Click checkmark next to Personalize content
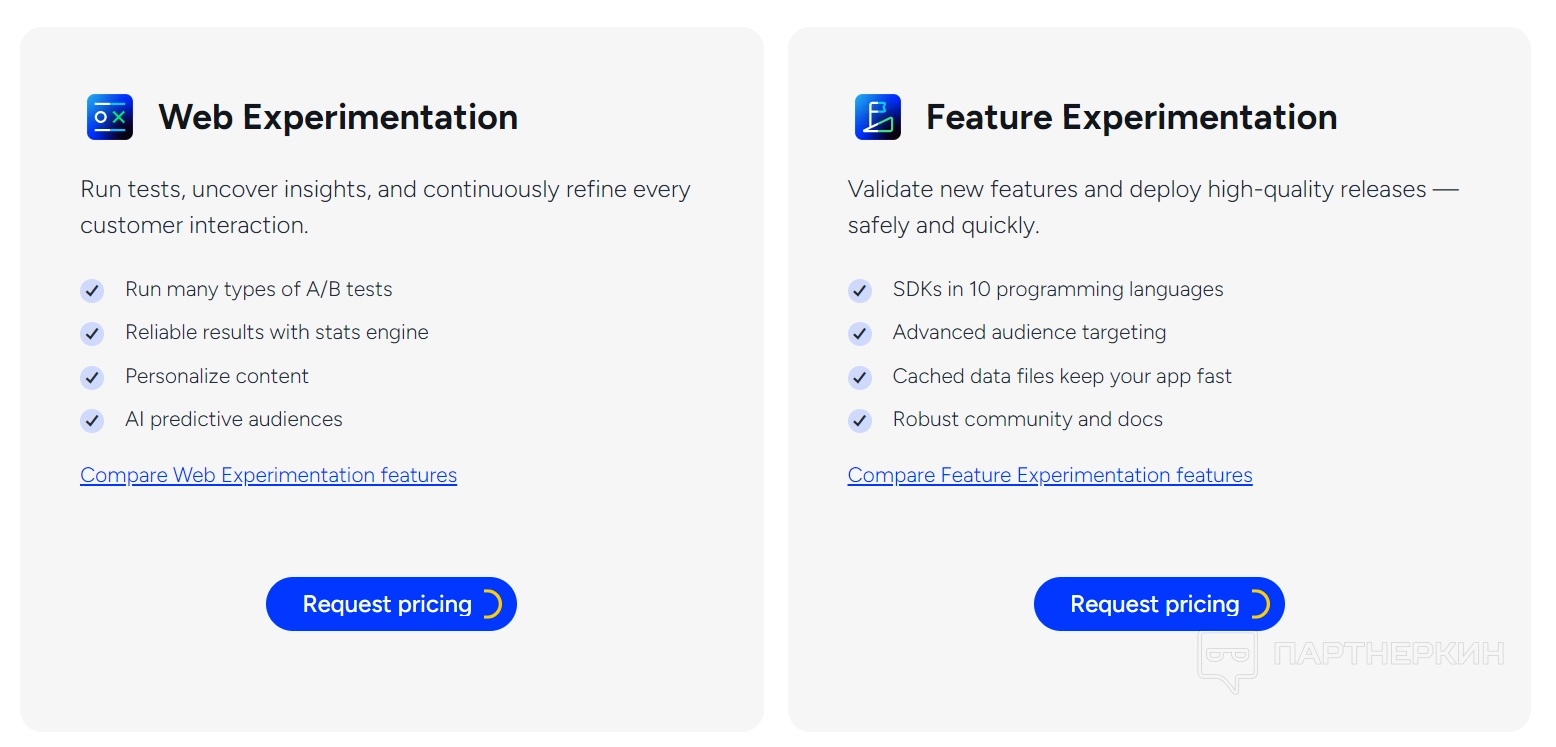Image resolution: width=1556 pixels, height=747 pixels. (92, 378)
